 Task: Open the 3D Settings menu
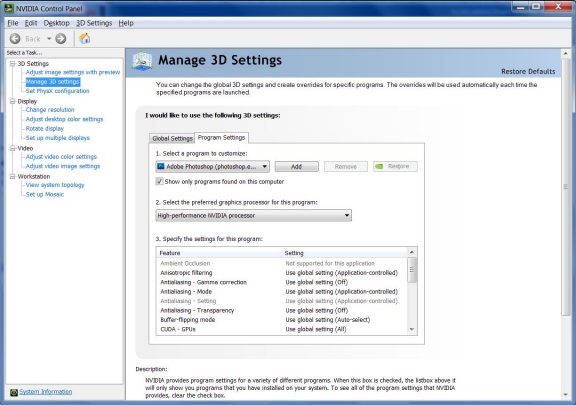(94, 23)
